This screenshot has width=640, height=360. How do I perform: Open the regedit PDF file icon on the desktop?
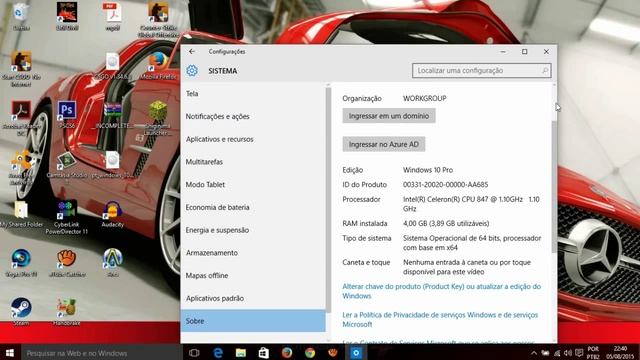pos(112,16)
